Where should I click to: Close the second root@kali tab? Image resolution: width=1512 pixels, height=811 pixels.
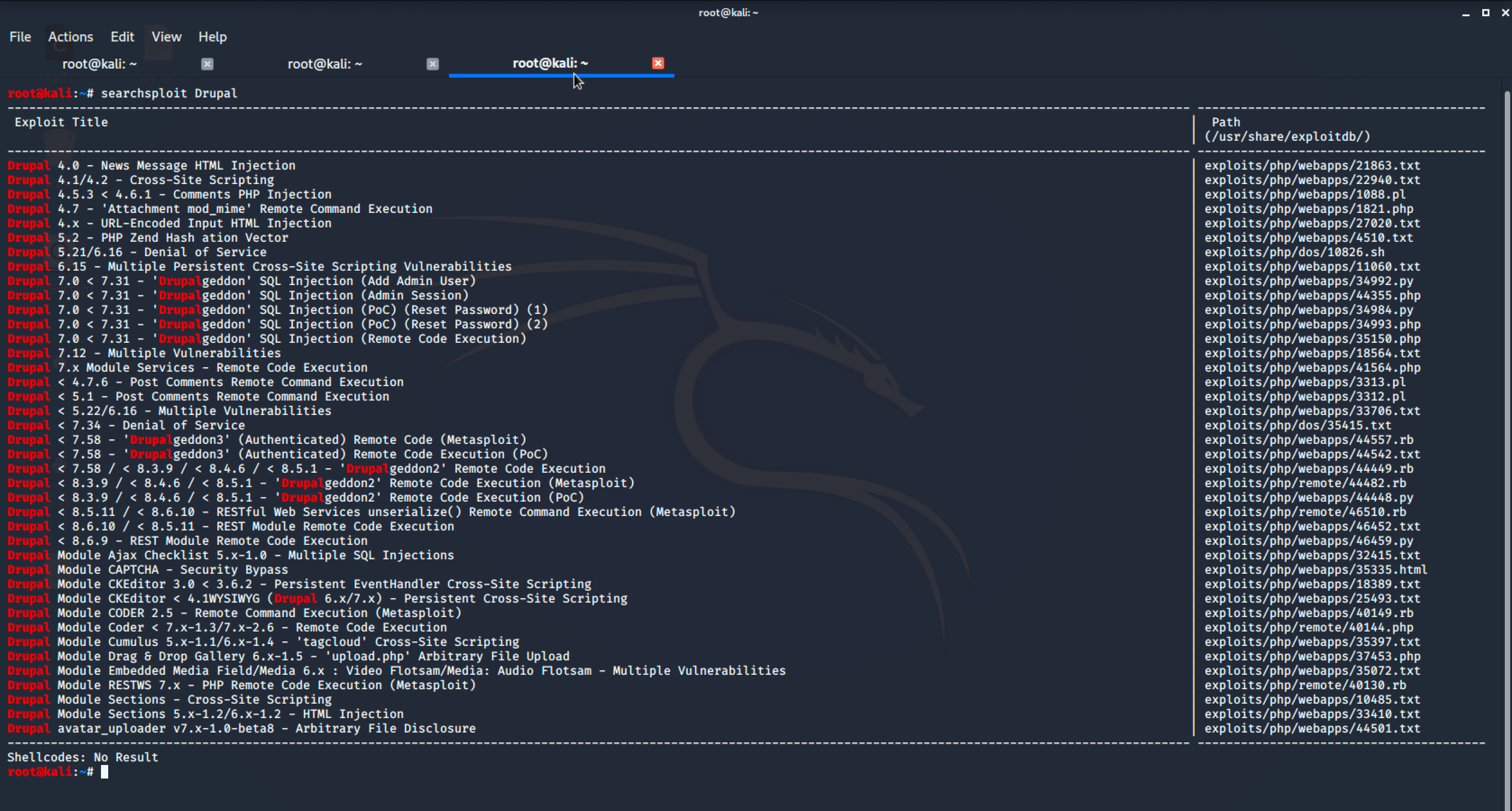pyautogui.click(x=433, y=64)
